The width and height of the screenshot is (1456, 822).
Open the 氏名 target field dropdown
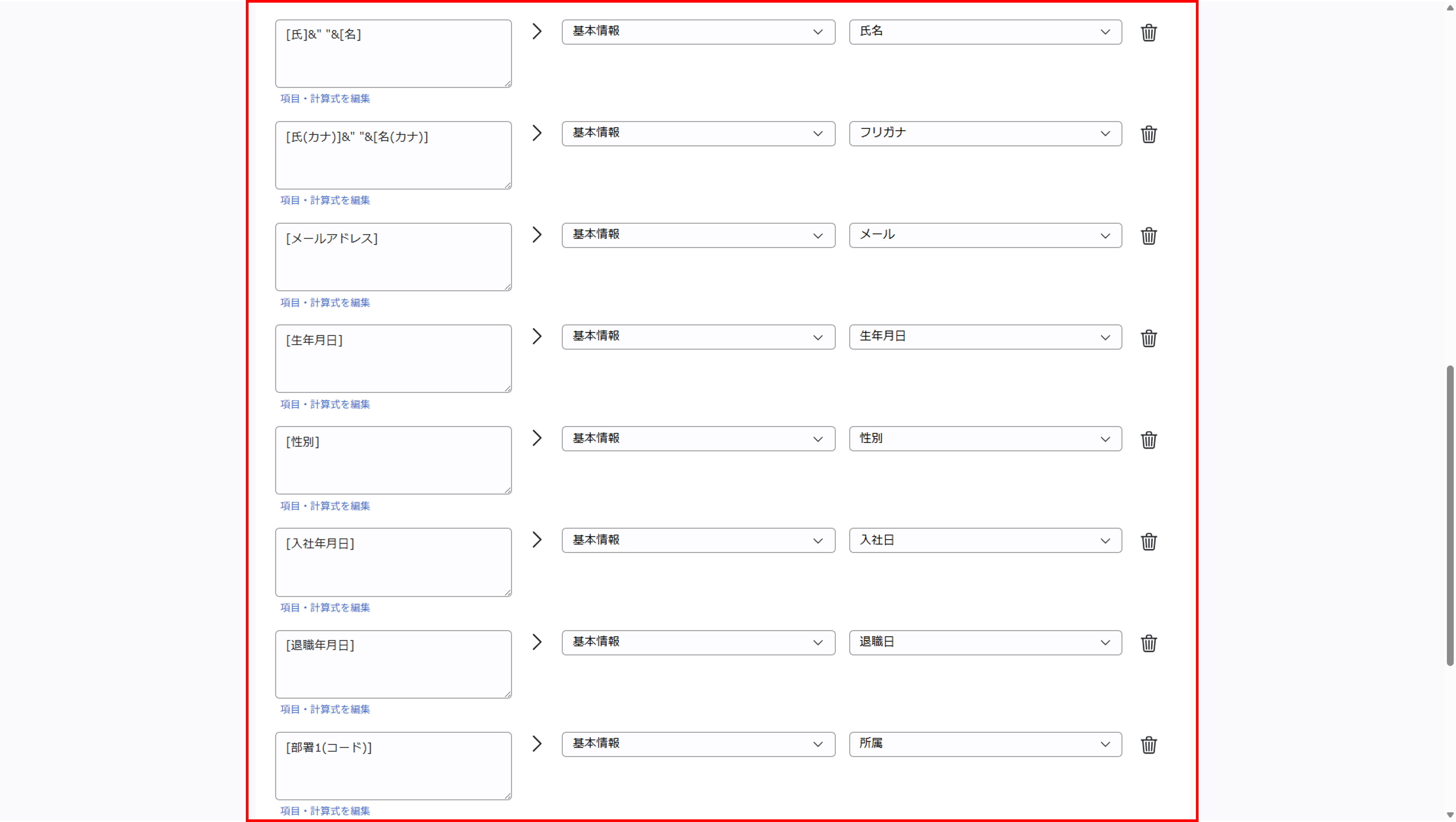pyautogui.click(x=985, y=32)
